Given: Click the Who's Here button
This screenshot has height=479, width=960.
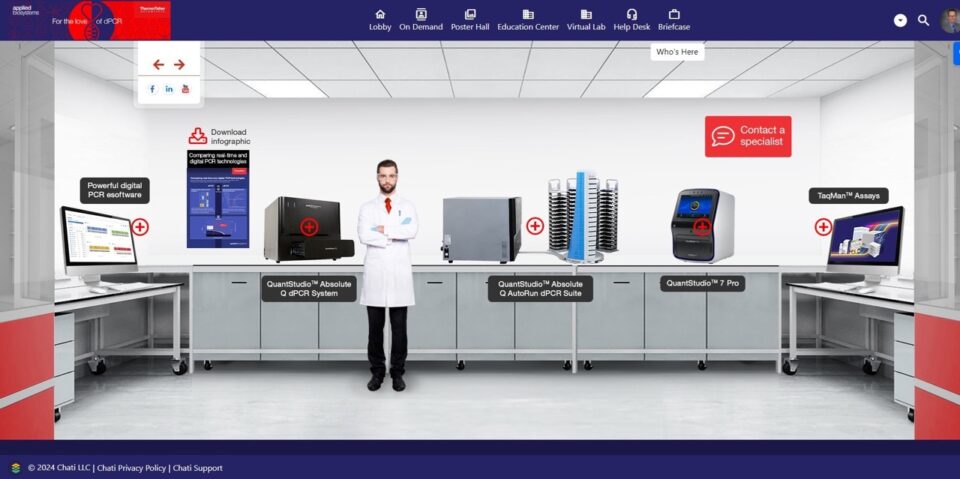Looking at the screenshot, I should (677, 52).
